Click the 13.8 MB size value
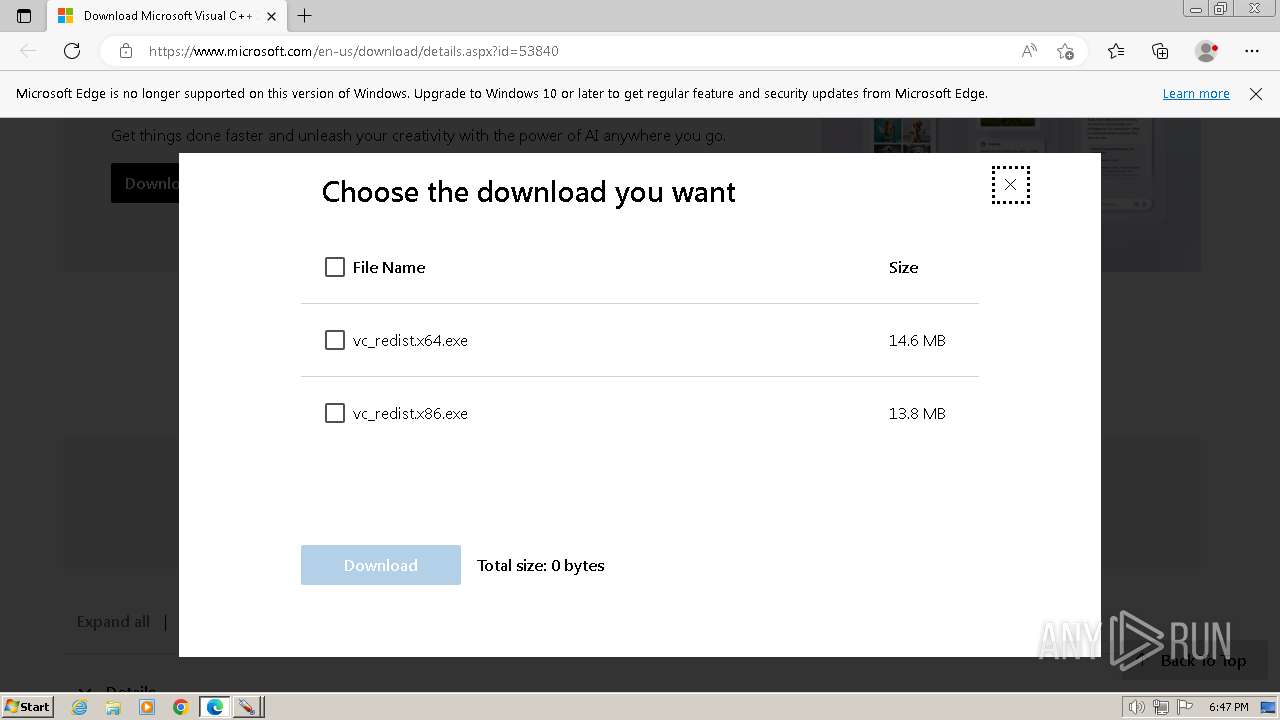Viewport: 1280px width, 720px height. click(x=917, y=413)
